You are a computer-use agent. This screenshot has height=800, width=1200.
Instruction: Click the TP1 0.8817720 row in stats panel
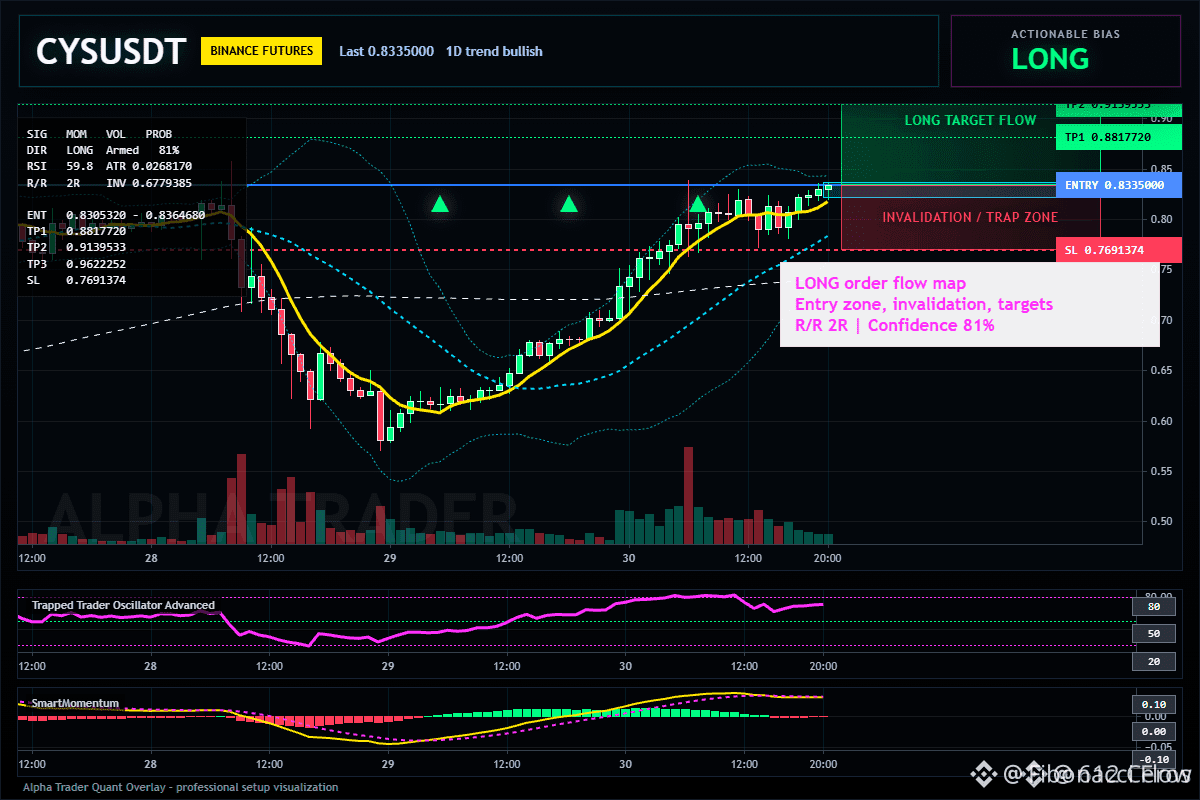click(x=76, y=231)
